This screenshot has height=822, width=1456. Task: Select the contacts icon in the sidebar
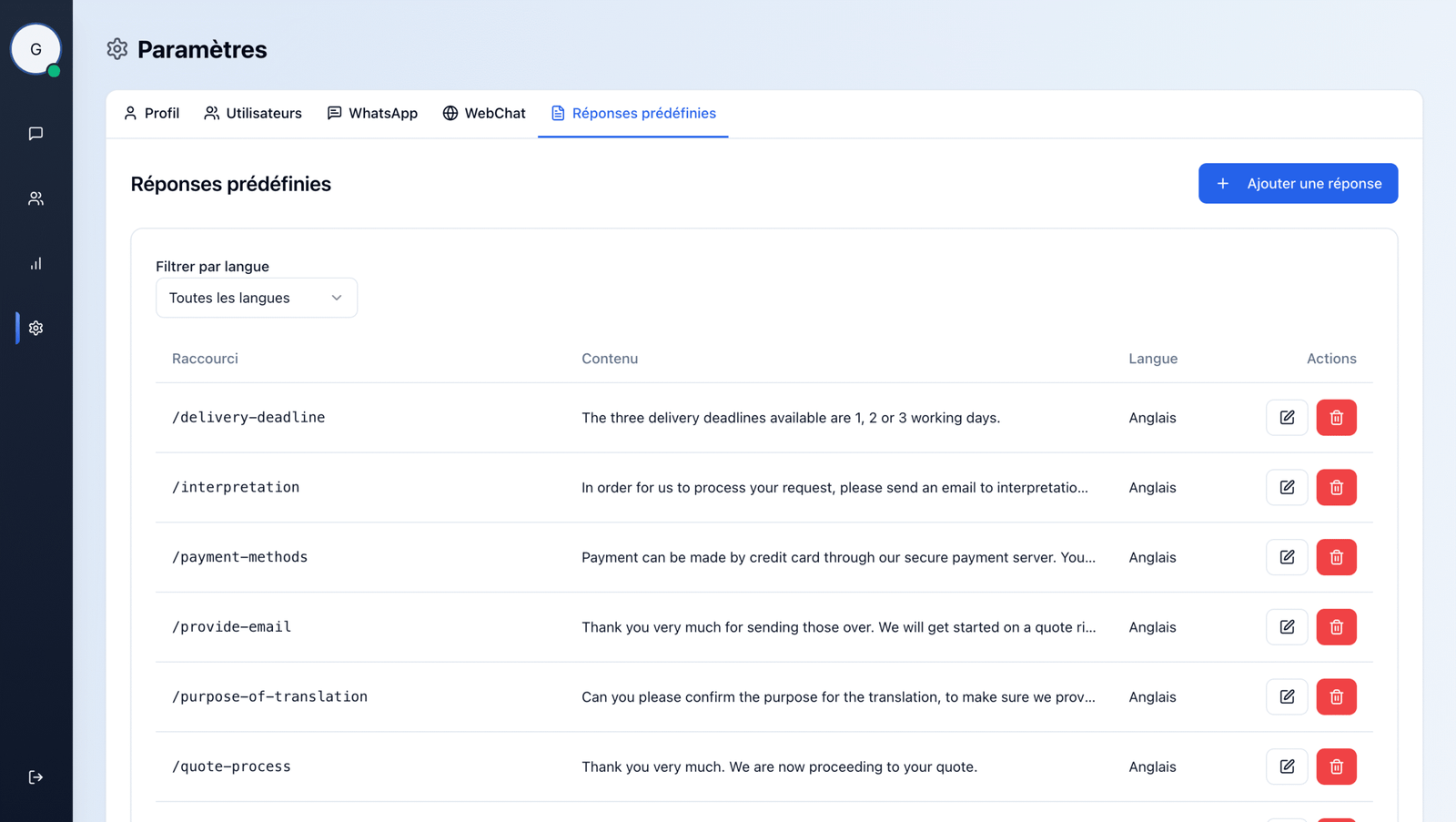coord(35,198)
